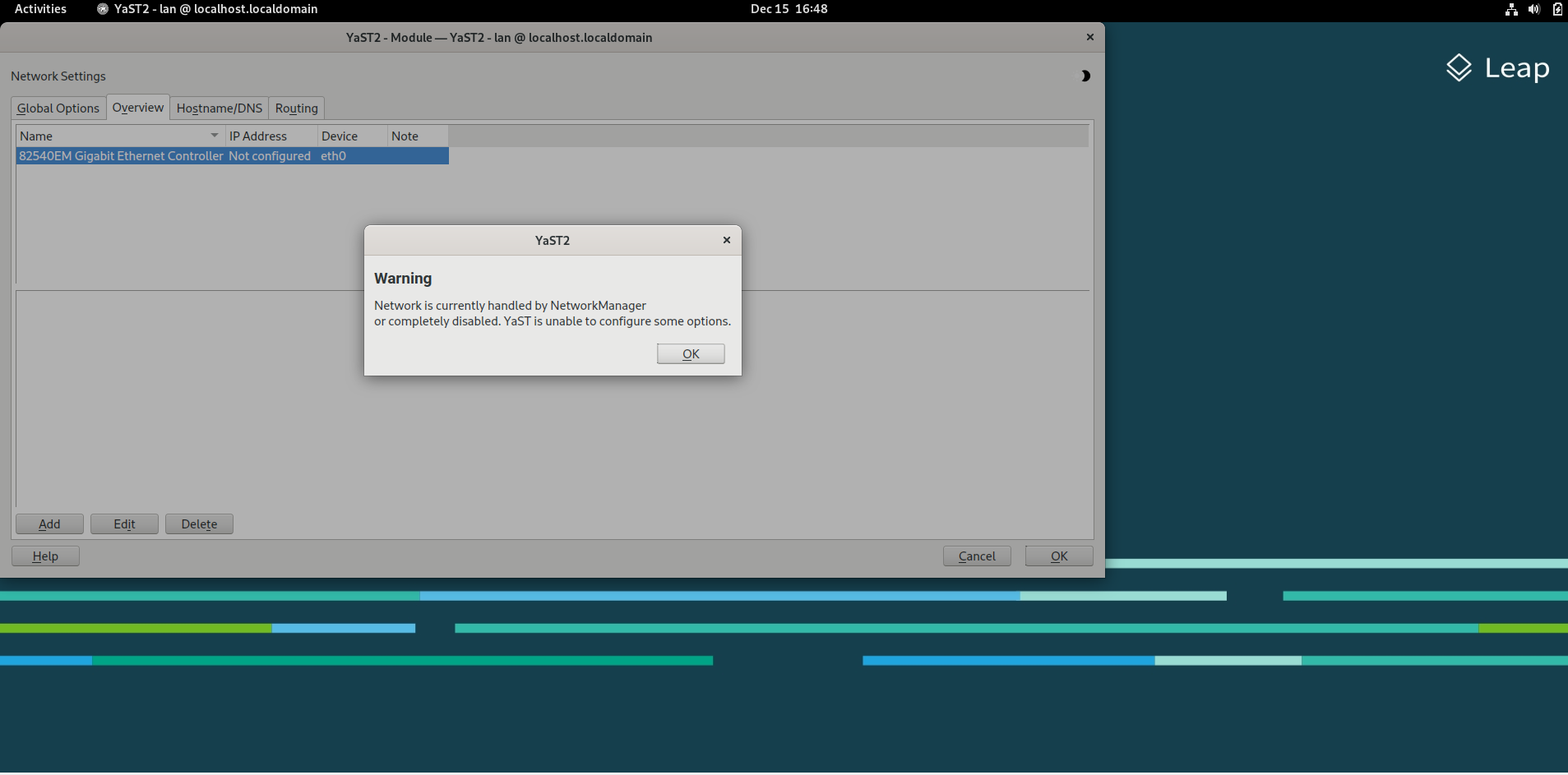Click the IP Address column header
Viewport: 1568px width, 775px height.
271,136
